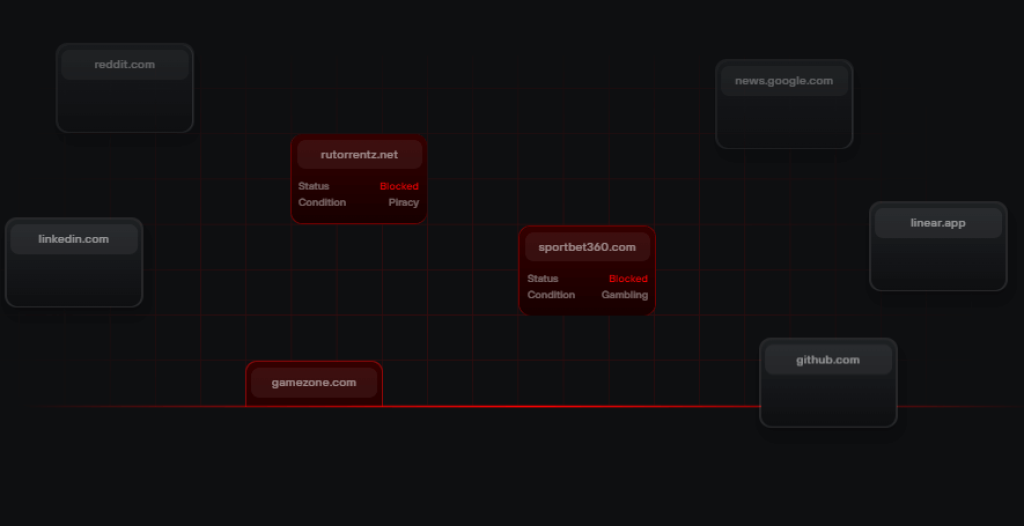Viewport: 1024px width, 526px height.
Task: Click empty body of linear.app card
Action: [937, 264]
